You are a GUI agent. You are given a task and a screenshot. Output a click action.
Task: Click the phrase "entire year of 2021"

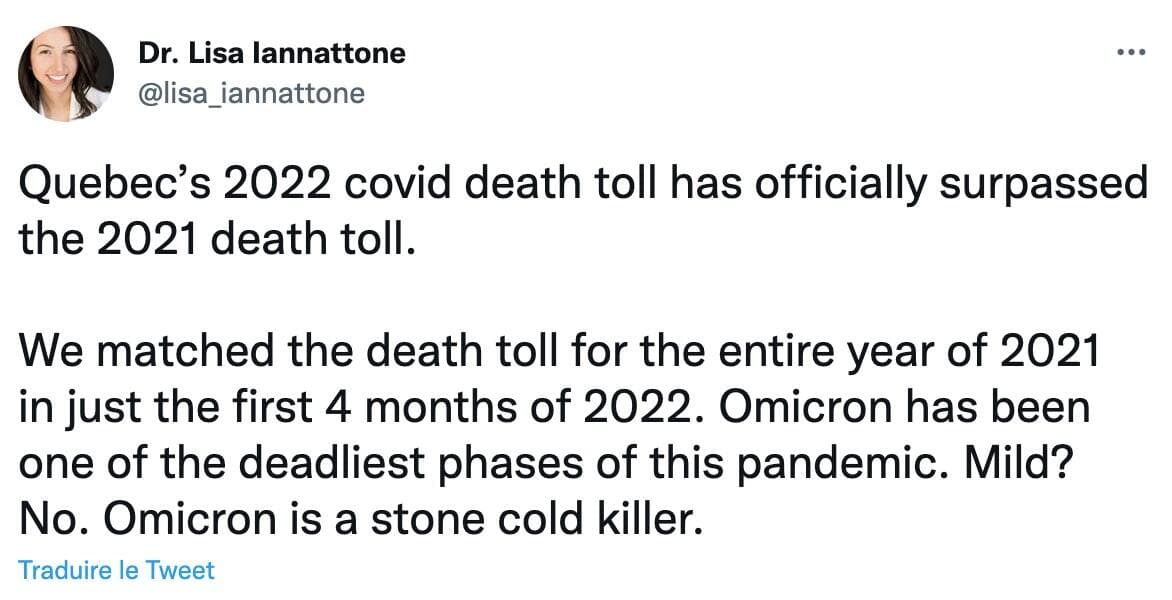coord(928,353)
